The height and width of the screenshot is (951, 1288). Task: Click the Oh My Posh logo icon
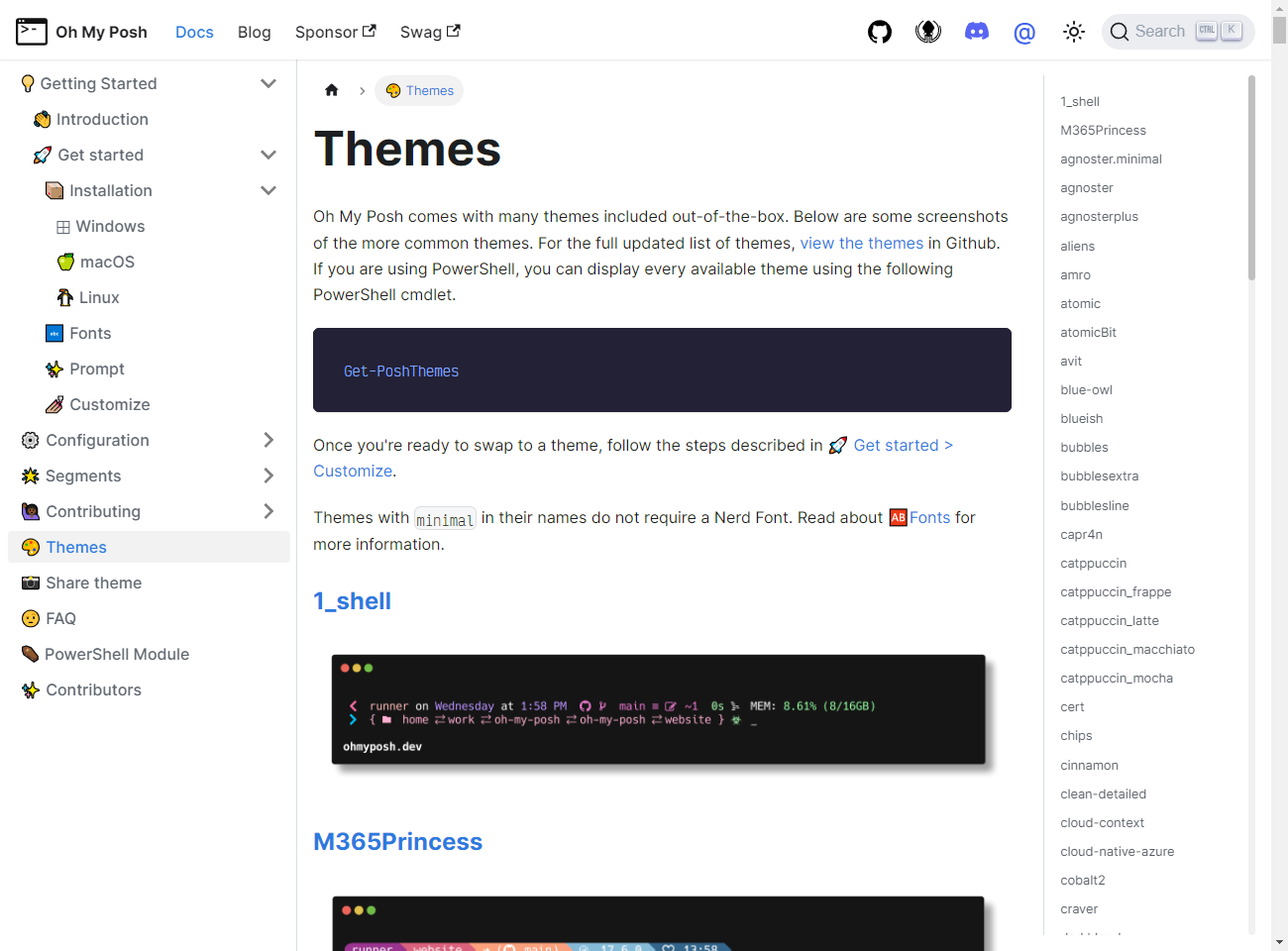pos(32,32)
